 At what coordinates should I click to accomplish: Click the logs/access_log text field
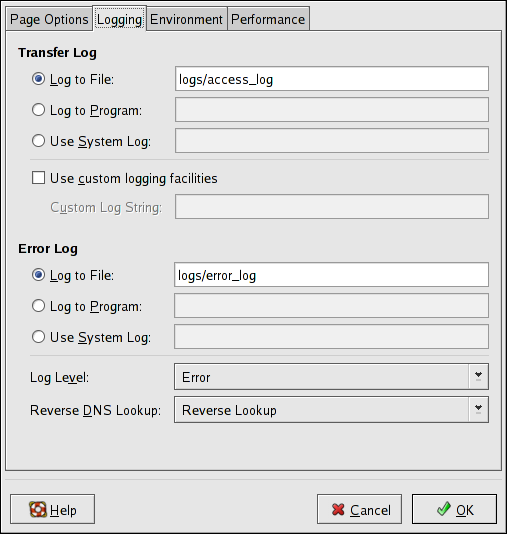tap(332, 79)
